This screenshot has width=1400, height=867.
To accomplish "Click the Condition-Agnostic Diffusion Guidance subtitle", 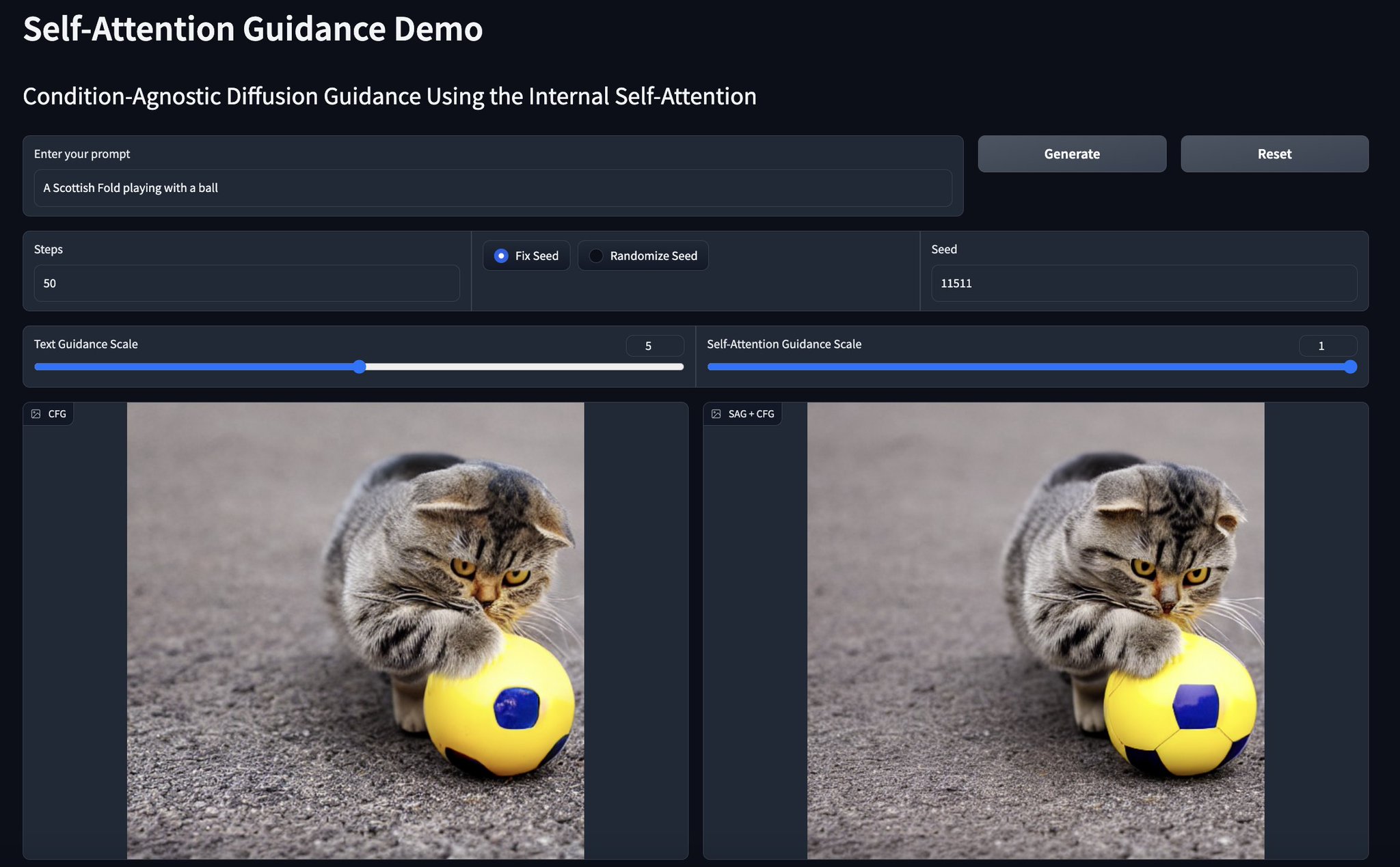I will coord(389,96).
